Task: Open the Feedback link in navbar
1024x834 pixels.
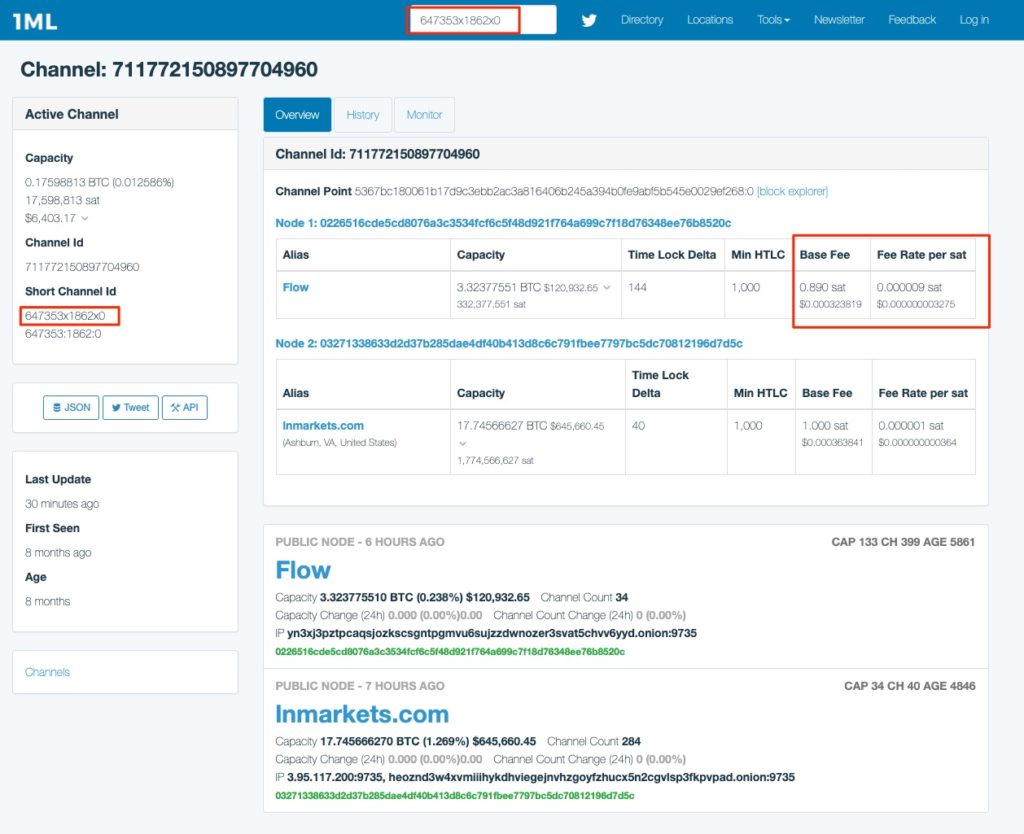Action: [912, 20]
